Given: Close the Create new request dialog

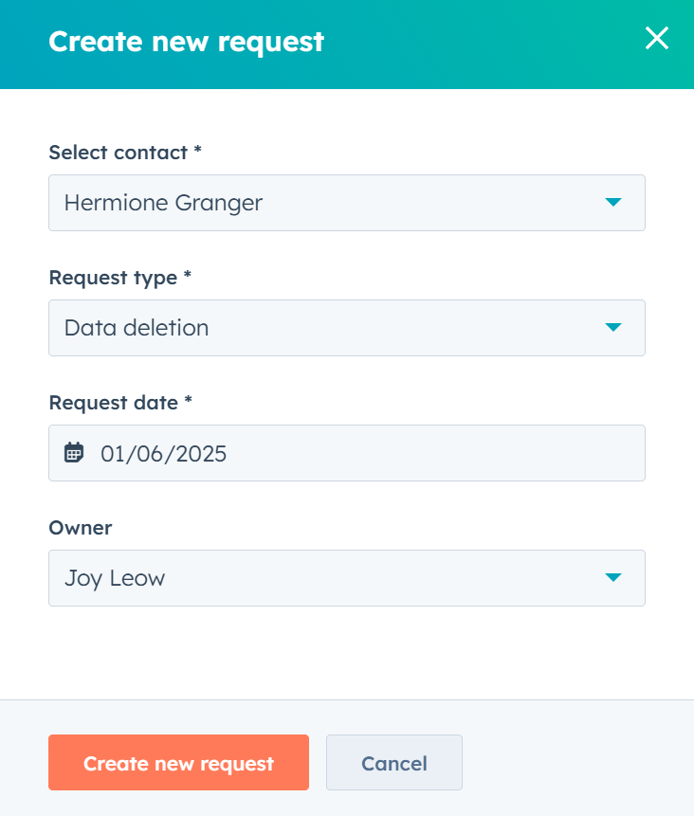Looking at the screenshot, I should click(x=657, y=39).
